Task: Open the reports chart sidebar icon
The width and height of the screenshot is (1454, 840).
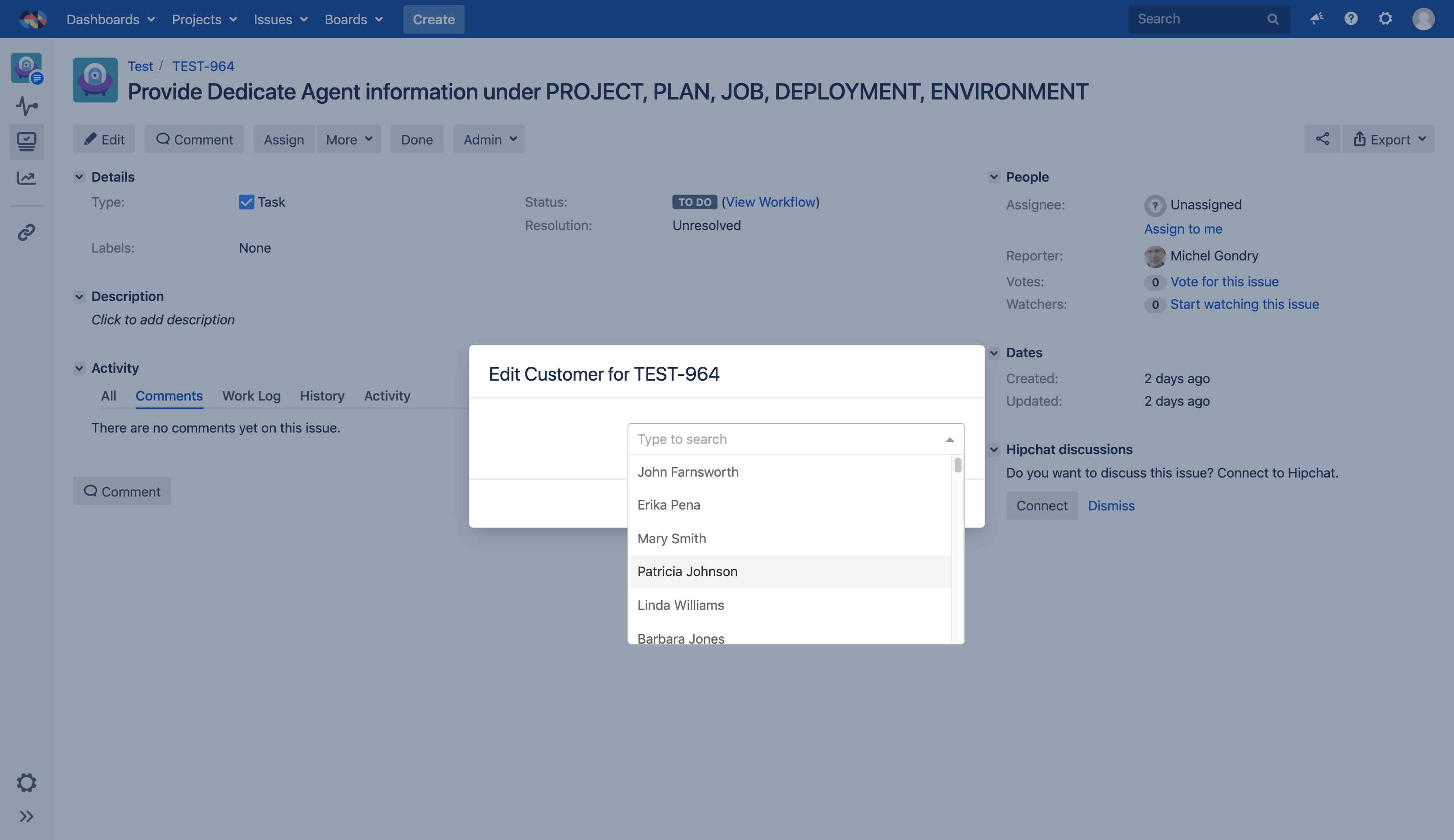Action: click(26, 178)
